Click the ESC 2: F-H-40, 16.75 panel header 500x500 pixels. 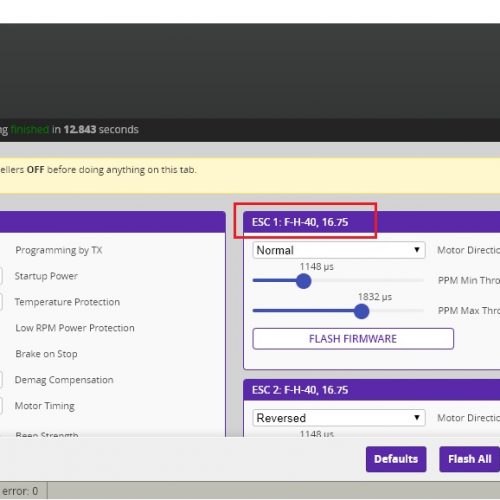coord(371,390)
